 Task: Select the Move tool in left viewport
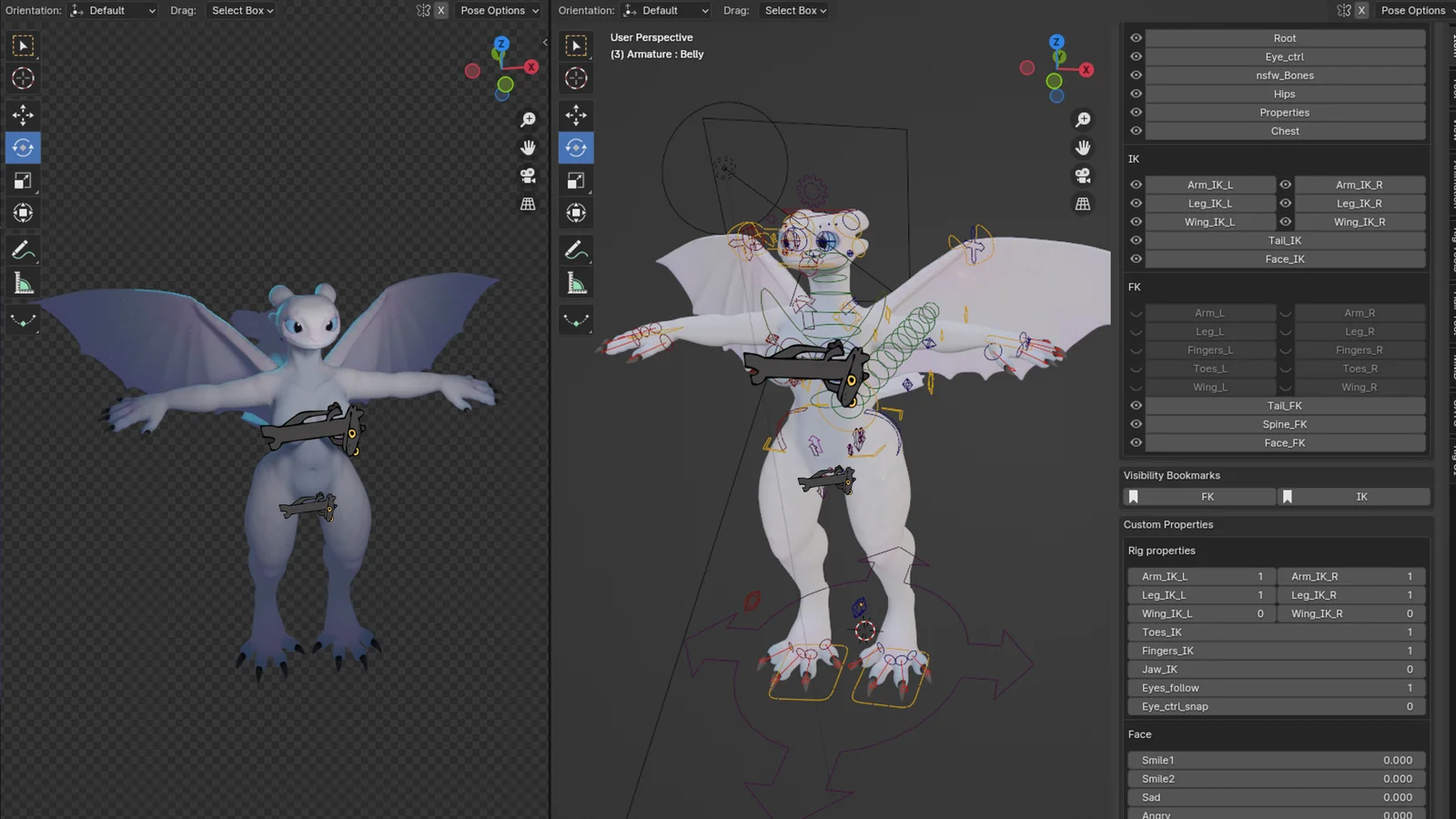click(x=23, y=115)
